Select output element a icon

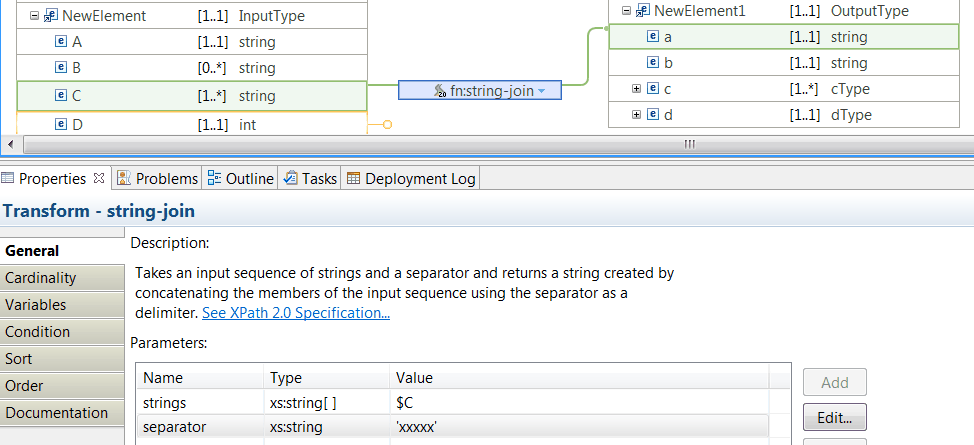click(x=653, y=37)
